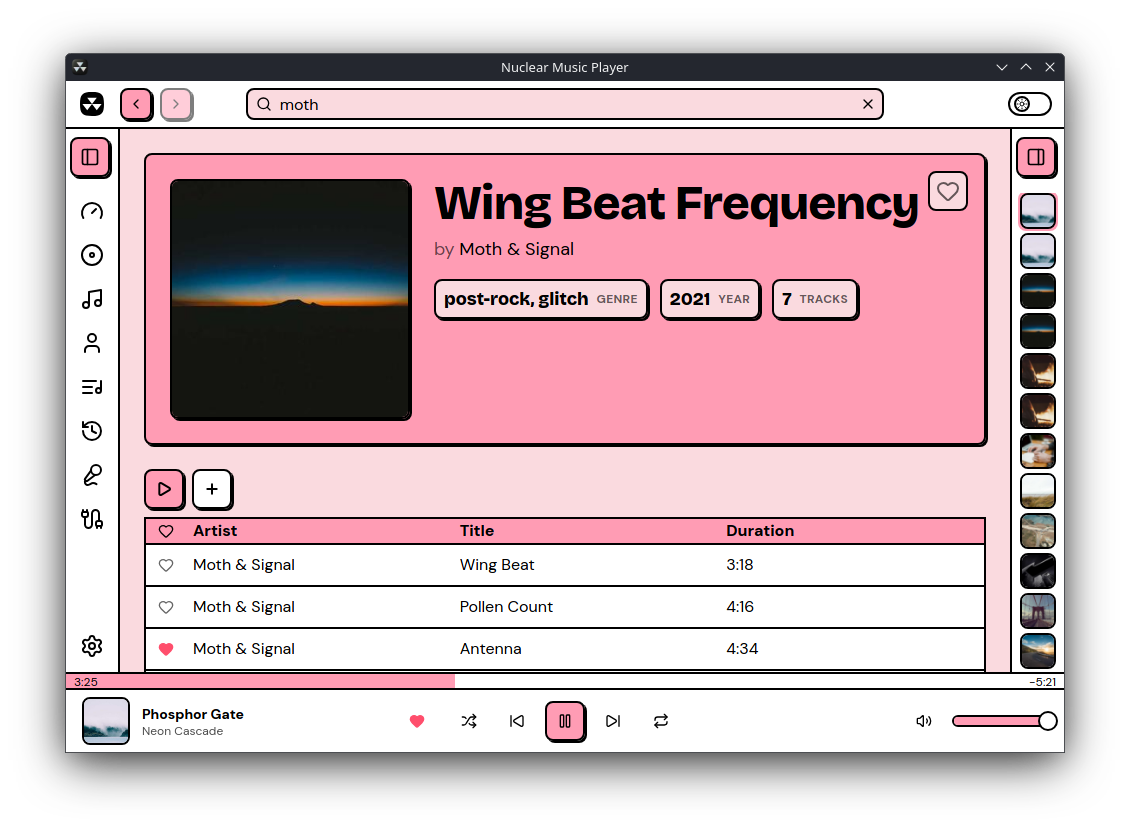1130x830 pixels.
Task: Clear the search field with the X
Action: pyautogui.click(x=868, y=104)
